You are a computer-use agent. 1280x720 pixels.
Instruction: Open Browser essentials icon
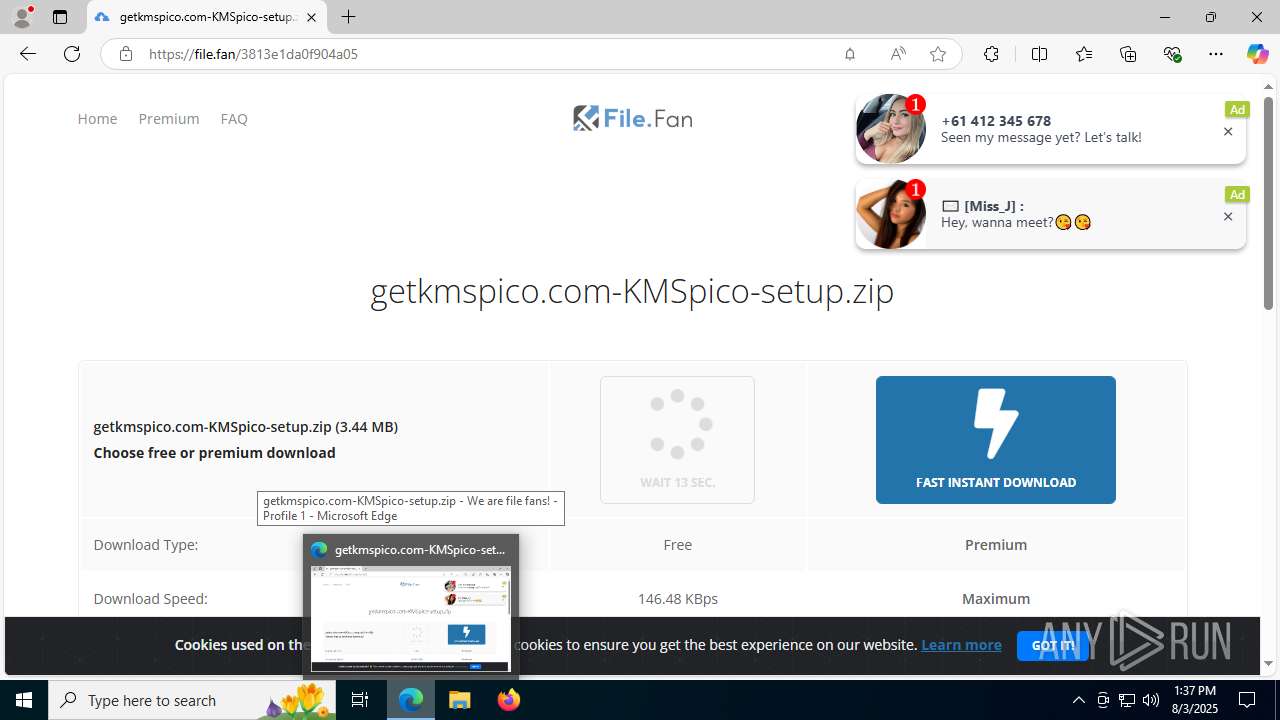[x=1172, y=54]
